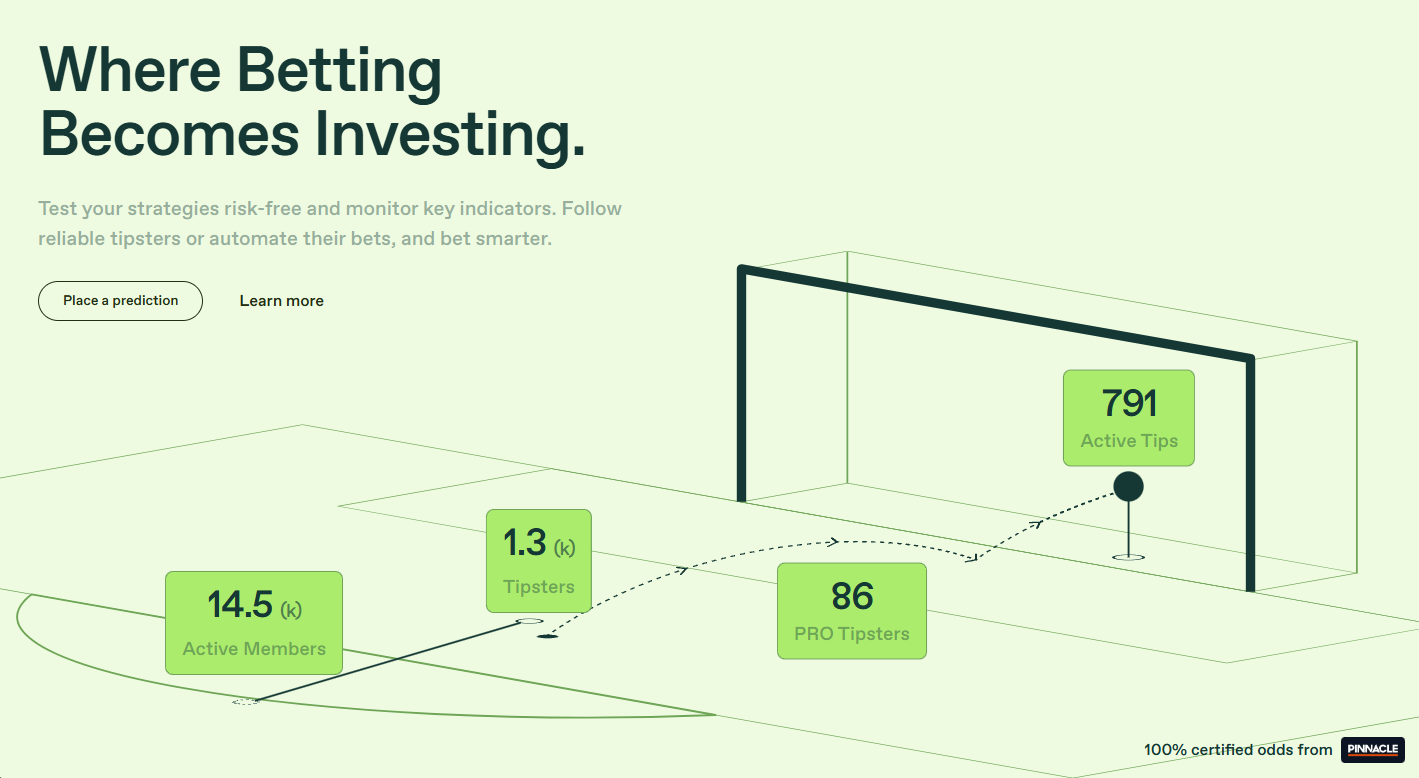Screen dimensions: 1419x778
Task: Click the goal's dark crossbar
Action: [x=995, y=312]
